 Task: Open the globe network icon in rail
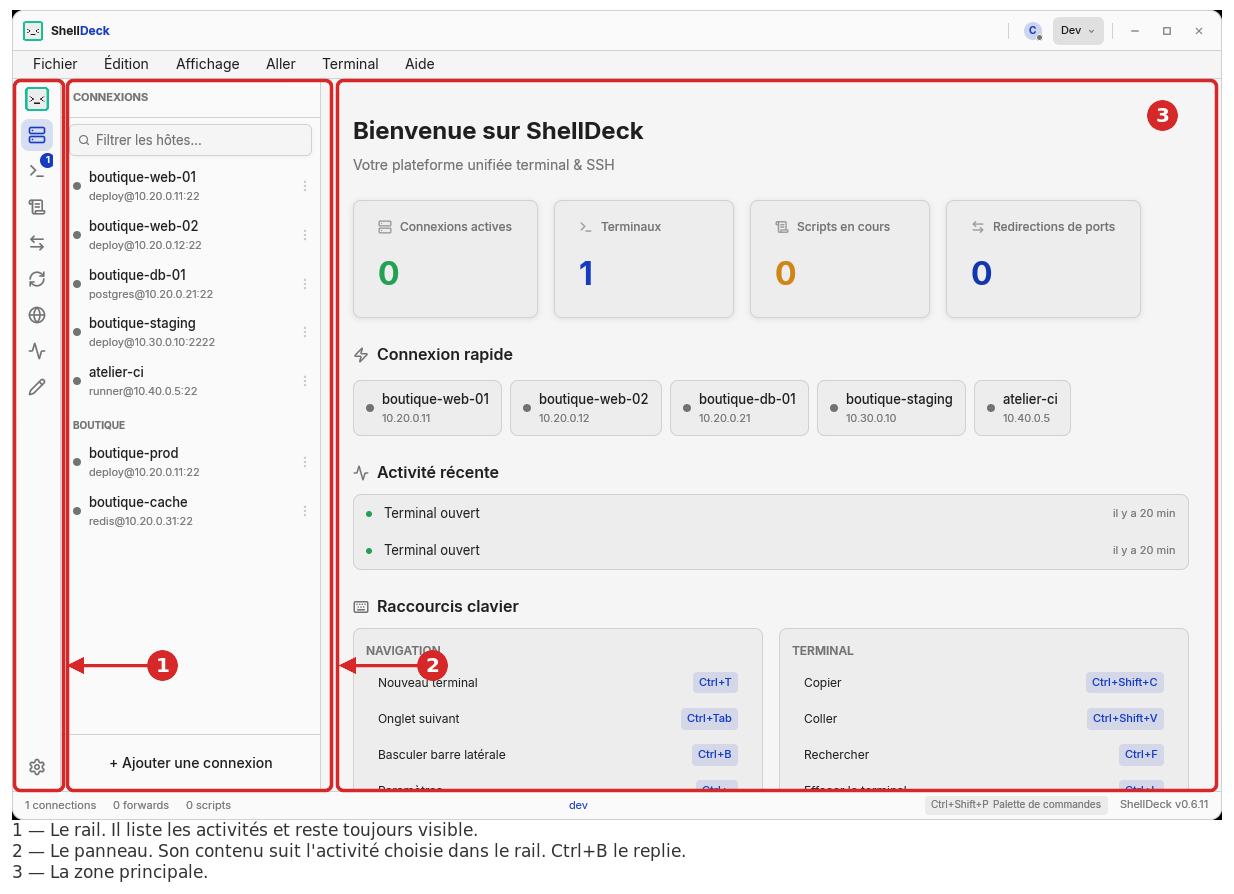[37, 315]
